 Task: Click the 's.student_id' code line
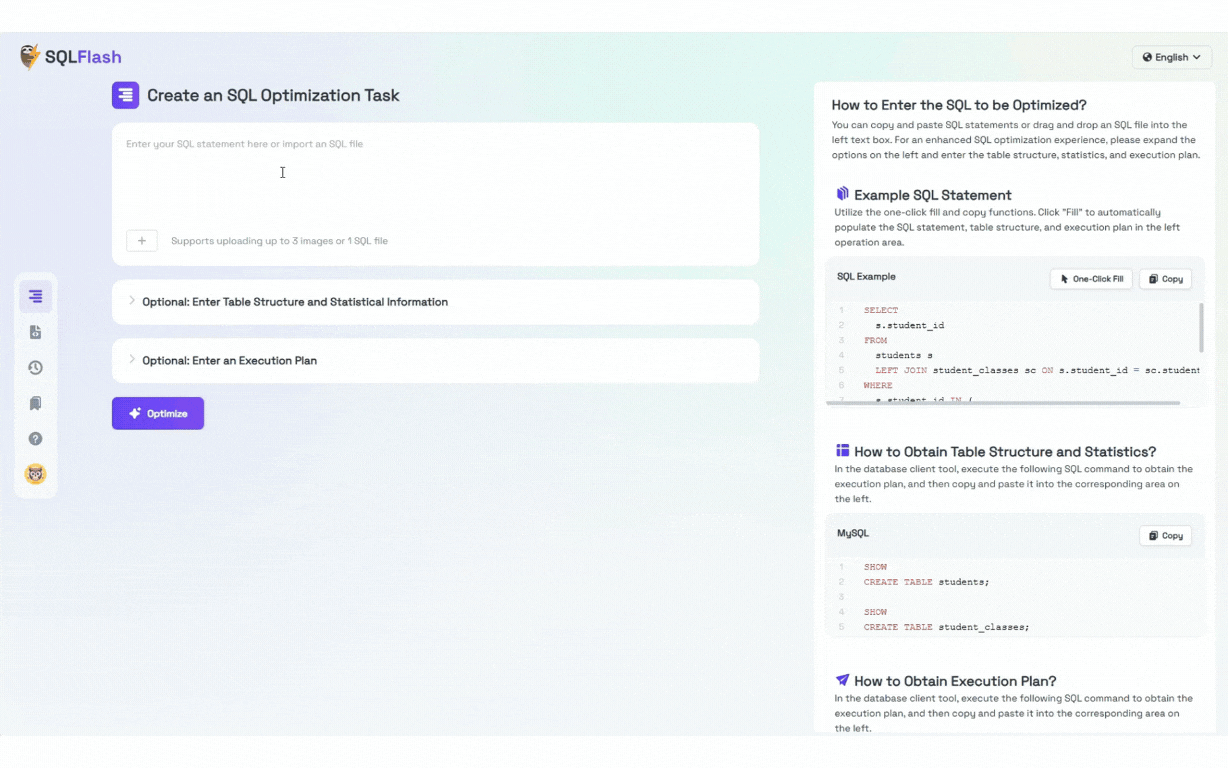click(910, 325)
